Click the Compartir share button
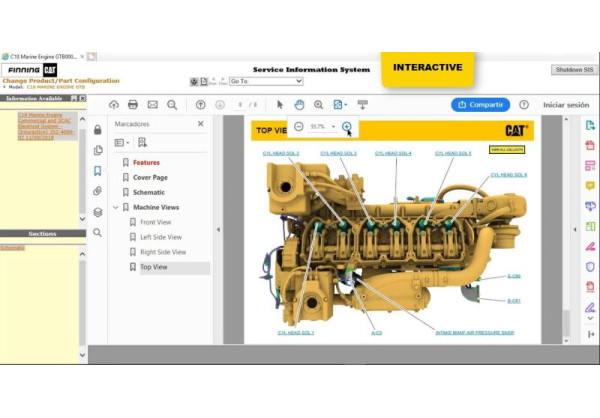 coord(480,104)
